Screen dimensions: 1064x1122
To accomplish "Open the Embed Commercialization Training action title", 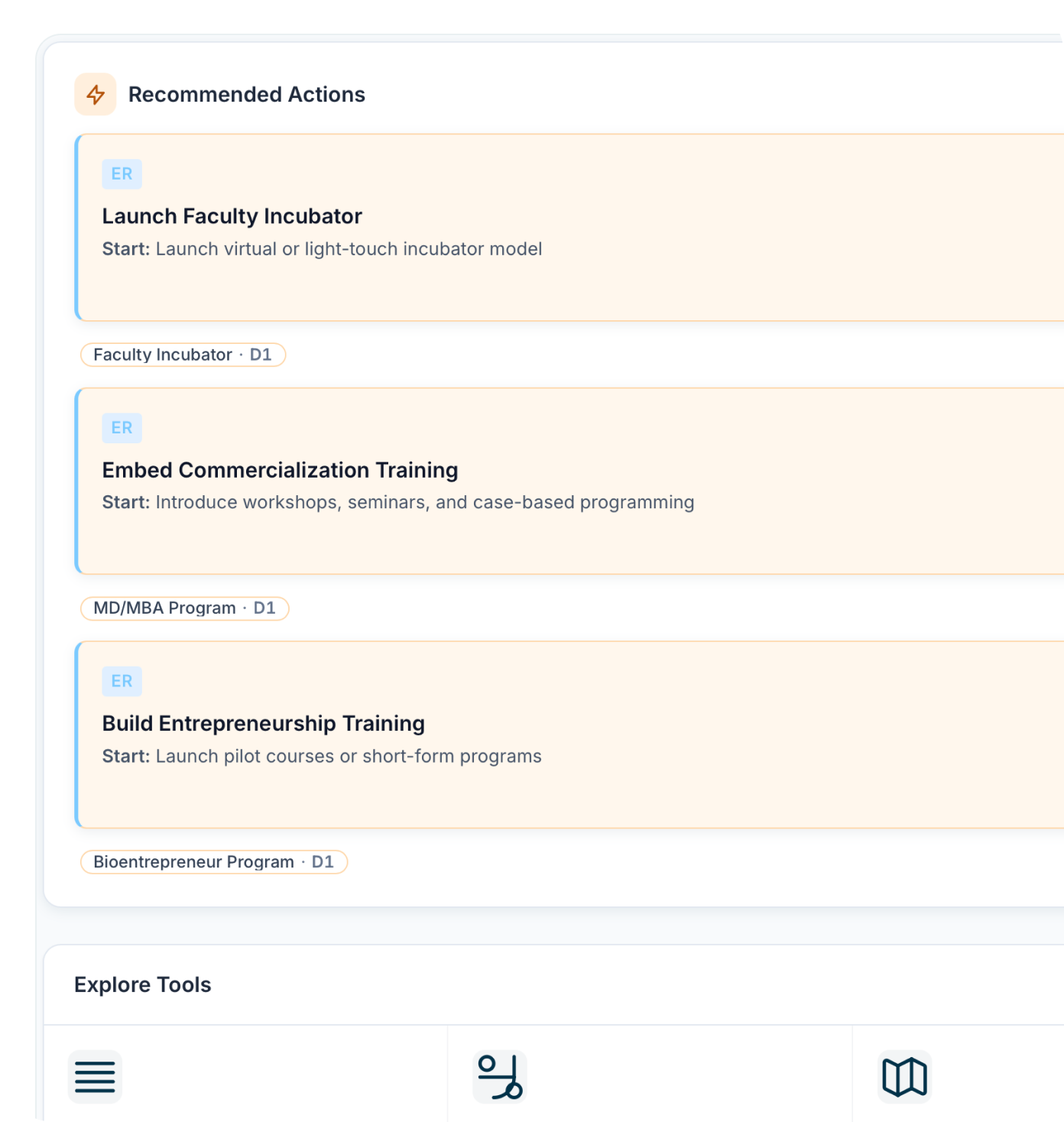I will [280, 470].
